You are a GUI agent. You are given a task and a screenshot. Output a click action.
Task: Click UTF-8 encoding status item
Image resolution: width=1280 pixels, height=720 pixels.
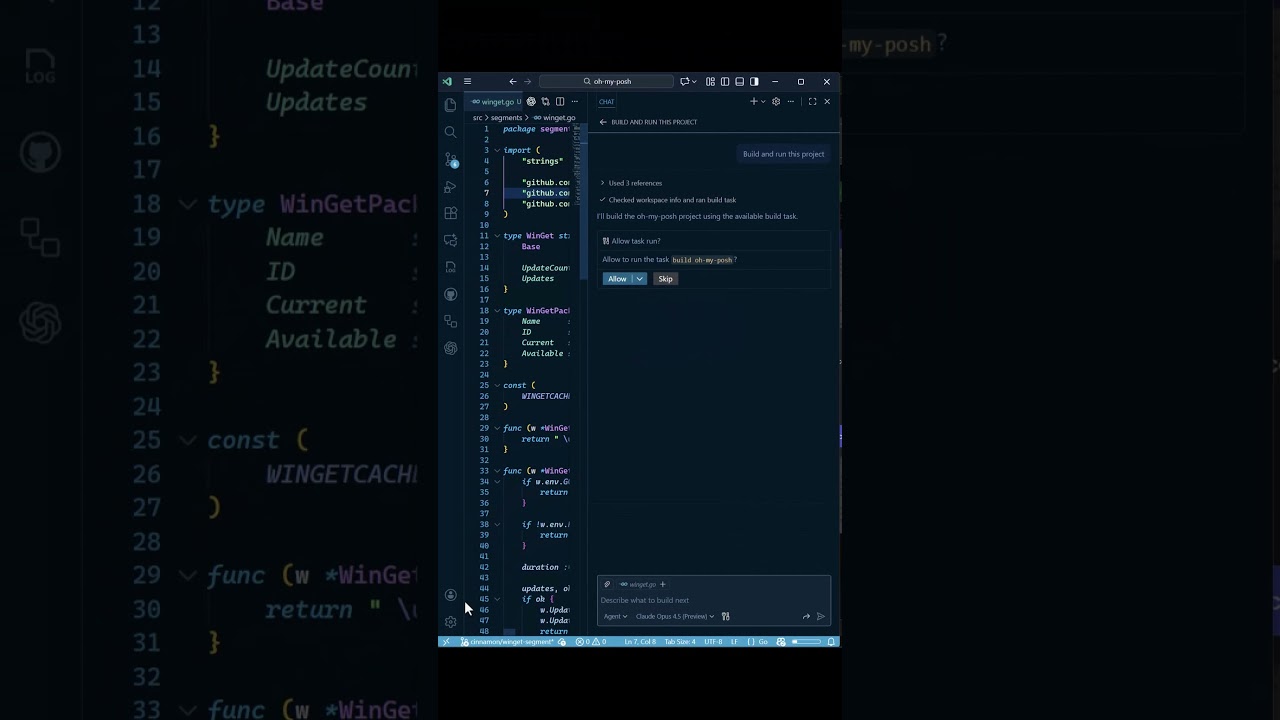713,642
